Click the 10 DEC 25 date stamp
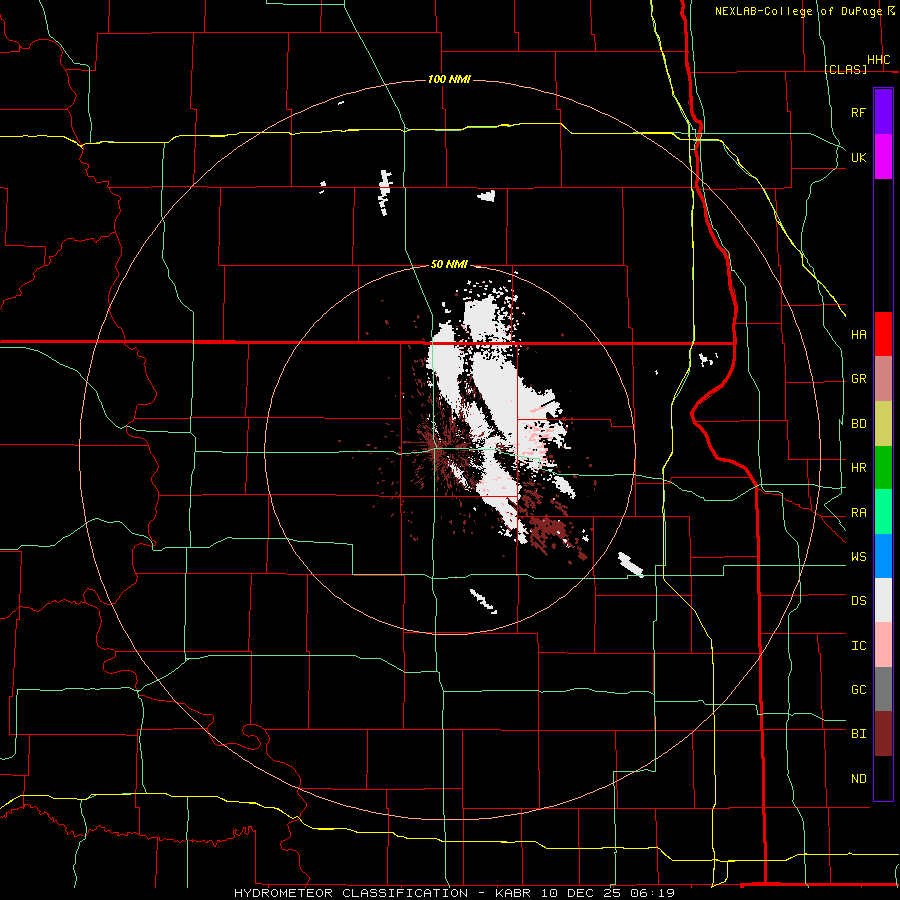The height and width of the screenshot is (900, 900). pyautogui.click(x=582, y=893)
